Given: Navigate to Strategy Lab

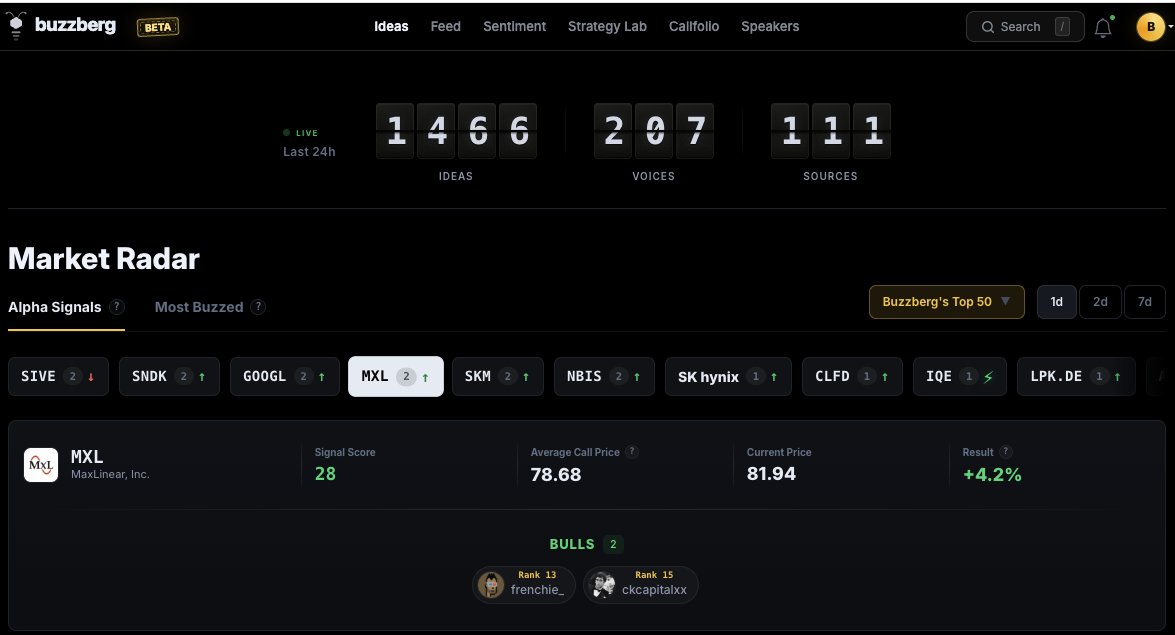Looking at the screenshot, I should (607, 26).
